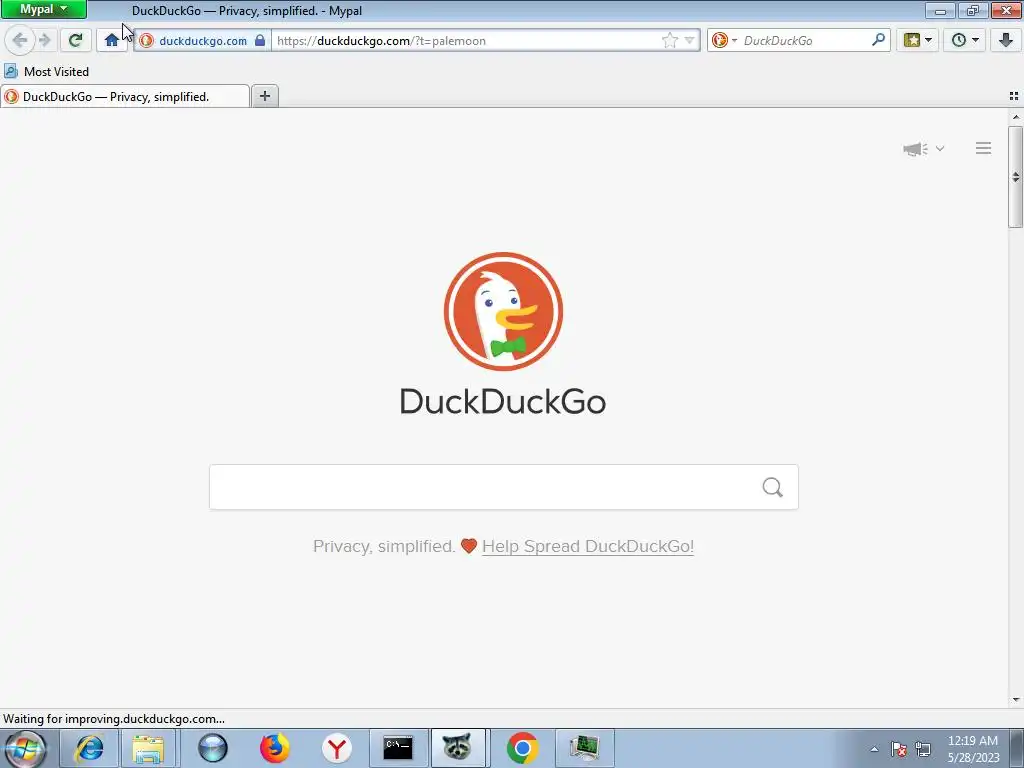Show all tabs grid button

[1014, 96]
